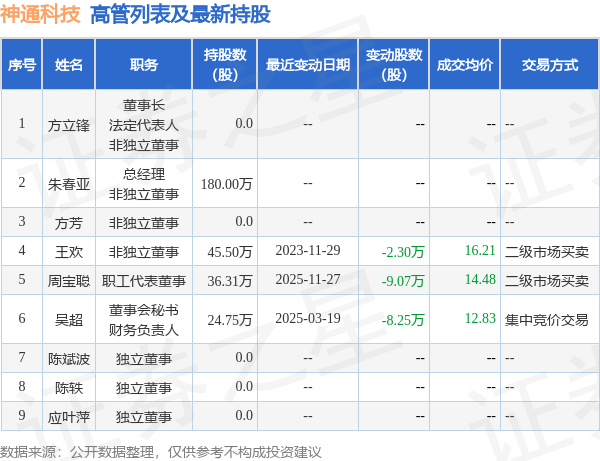This screenshot has height=461, width=600.
Task: Click the 45.50万 shareholding value
Action: pos(230,252)
